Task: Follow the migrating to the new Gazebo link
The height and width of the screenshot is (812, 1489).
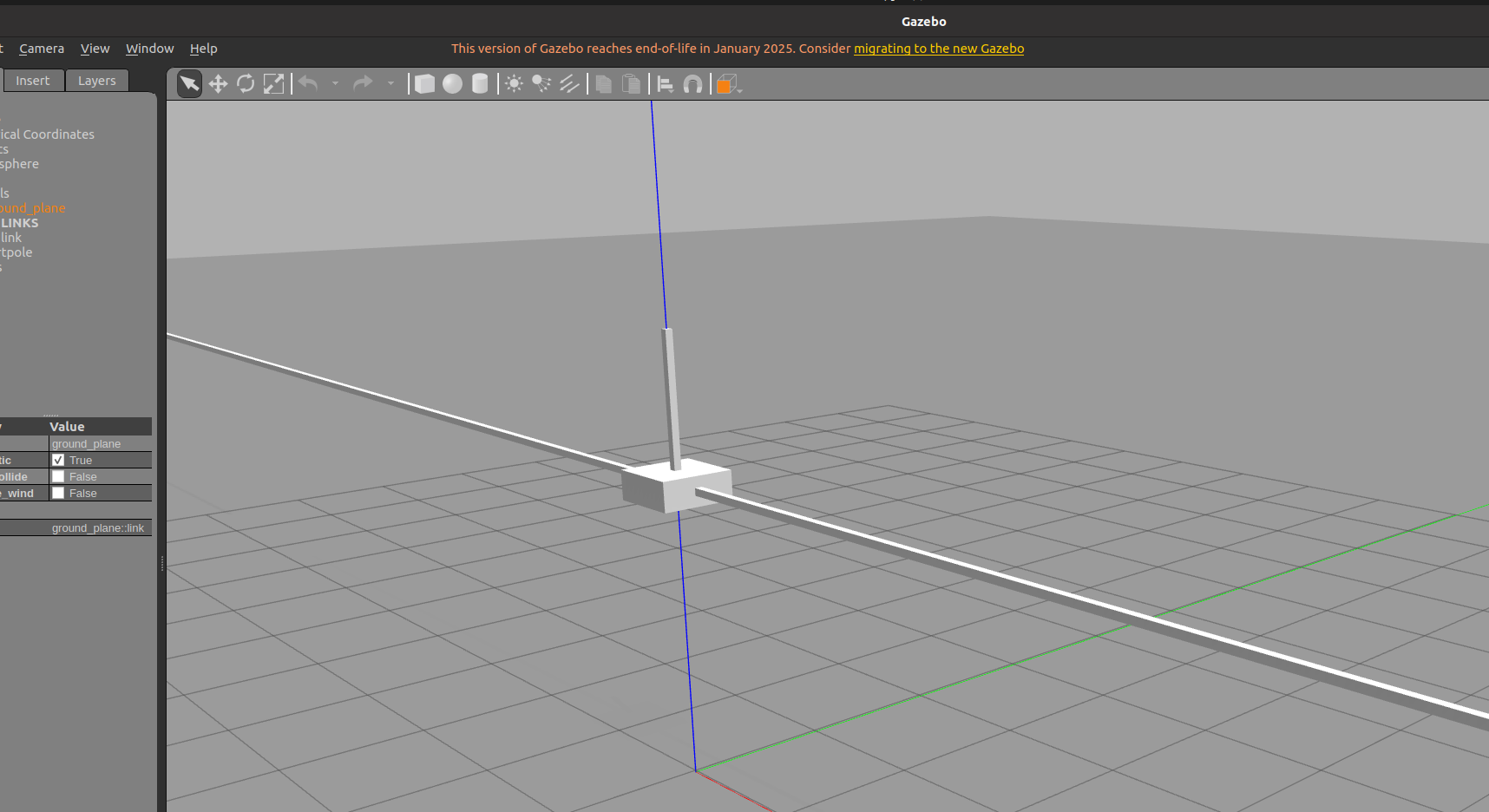Action: (939, 49)
